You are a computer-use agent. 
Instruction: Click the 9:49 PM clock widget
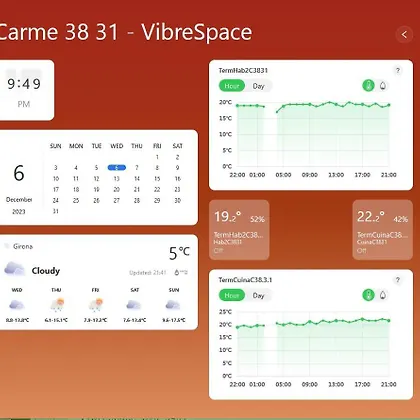24,90
